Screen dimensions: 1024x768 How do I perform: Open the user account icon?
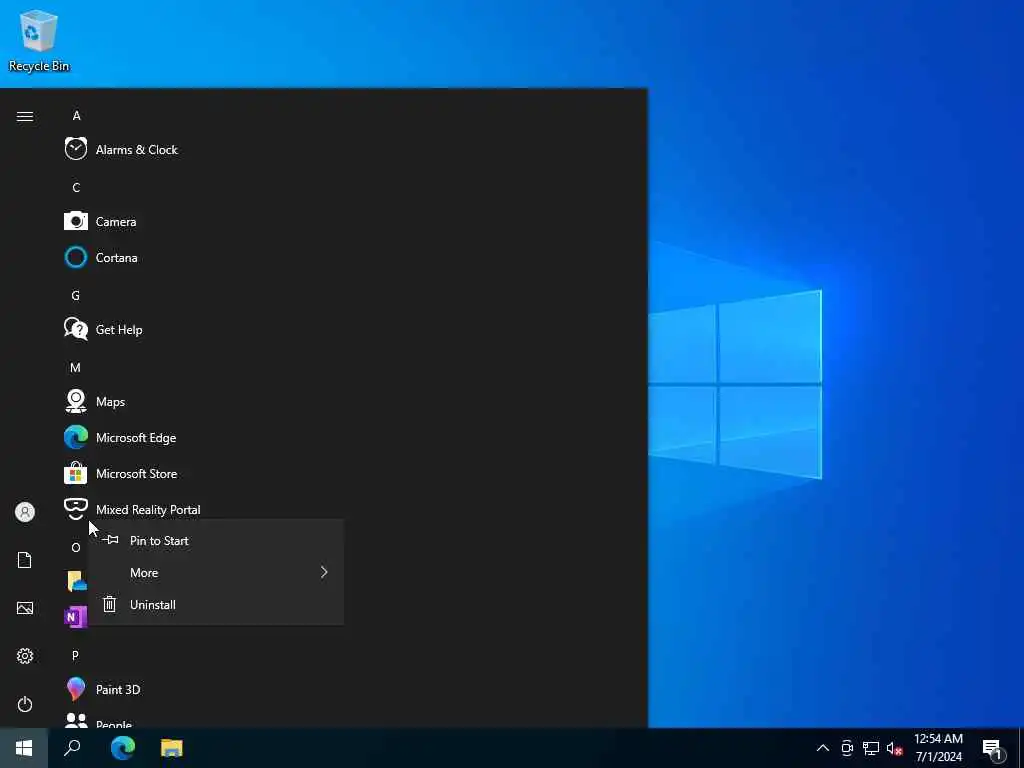[25, 512]
